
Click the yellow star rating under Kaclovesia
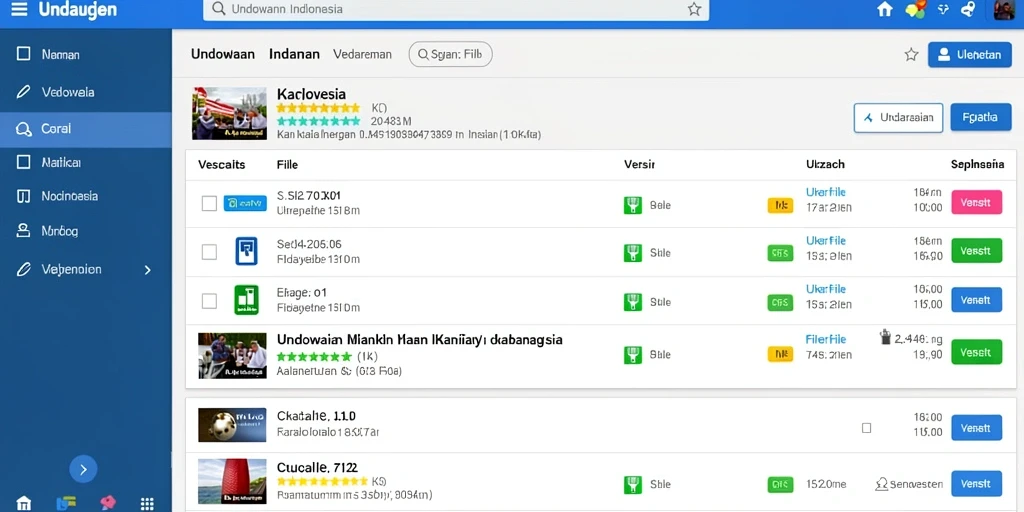(318, 108)
